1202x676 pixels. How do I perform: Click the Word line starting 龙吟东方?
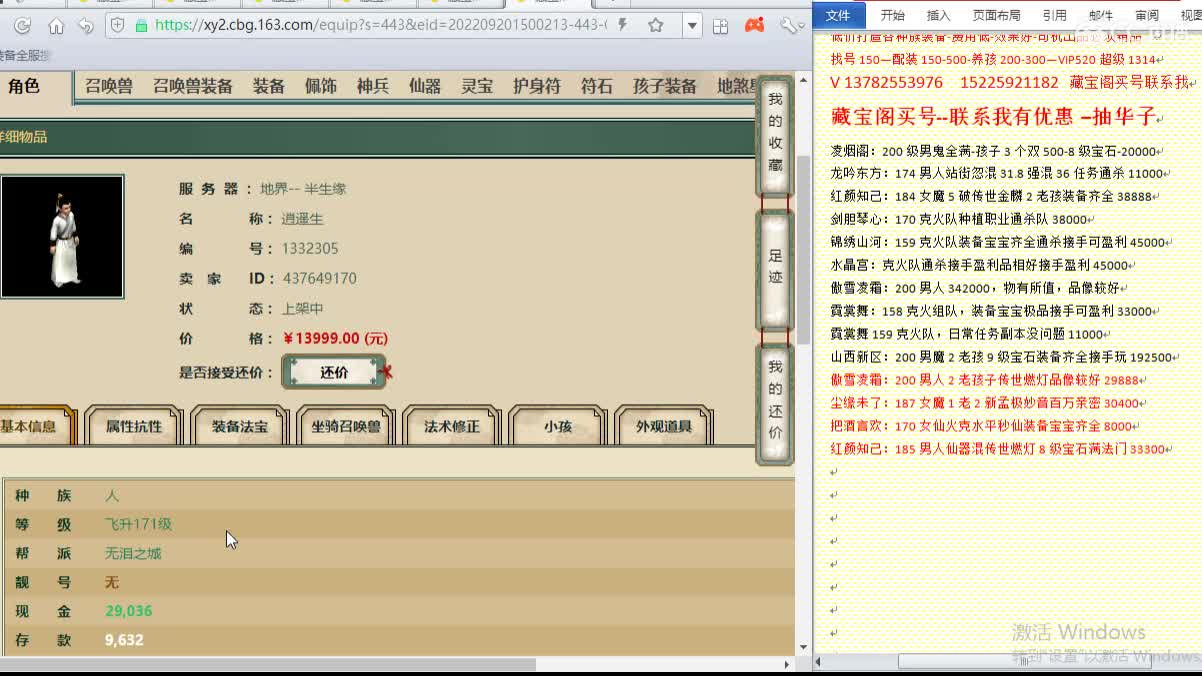997,174
